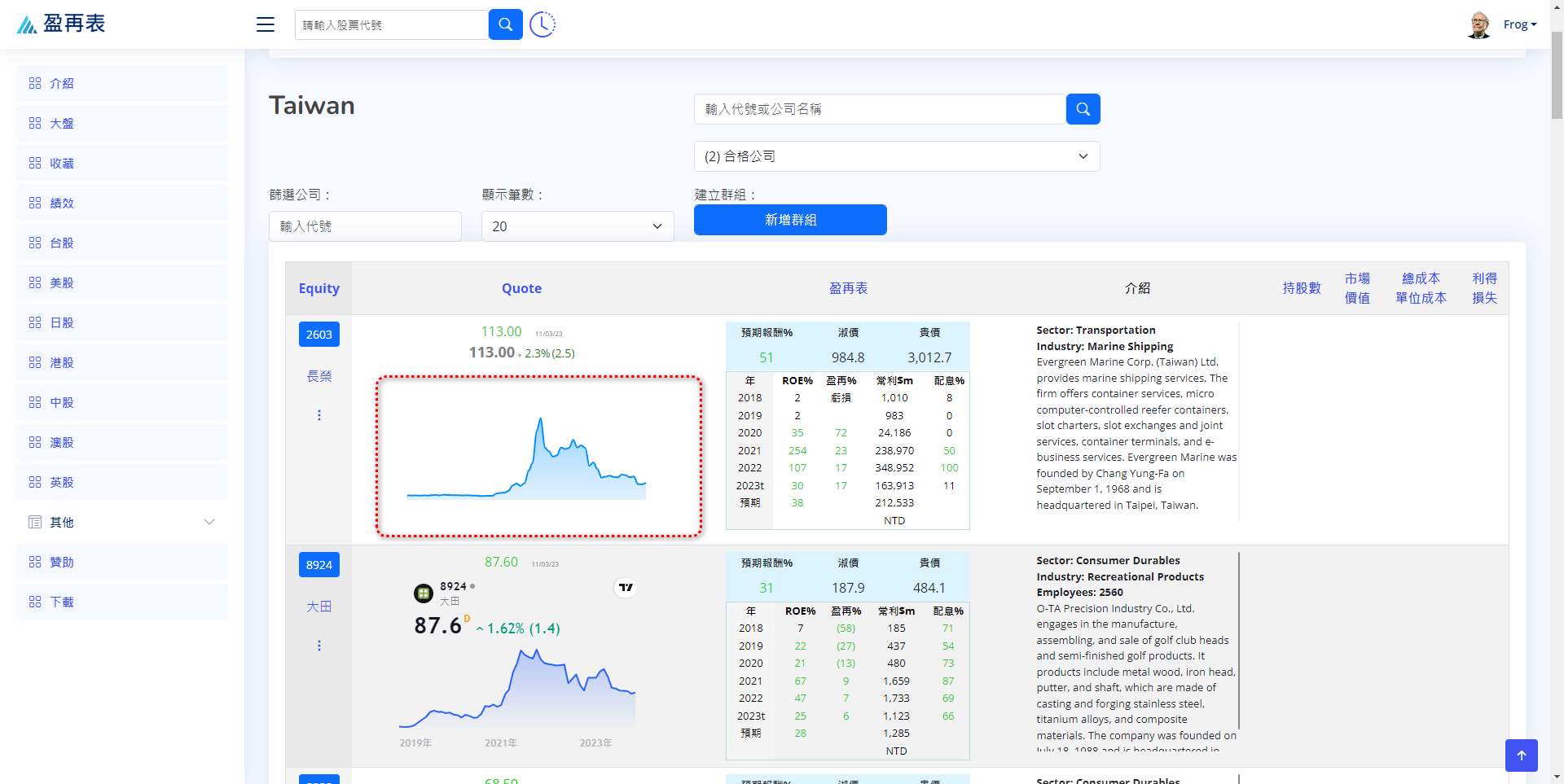Open the 贊助 sidebar item
The image size is (1564, 784).
point(122,562)
